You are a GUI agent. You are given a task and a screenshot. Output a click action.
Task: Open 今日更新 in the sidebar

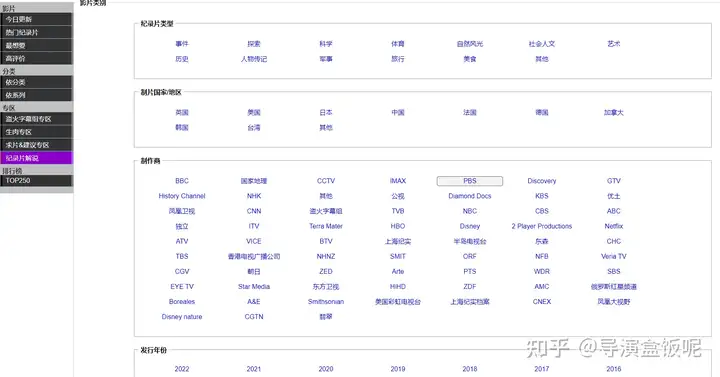[x=36, y=19]
